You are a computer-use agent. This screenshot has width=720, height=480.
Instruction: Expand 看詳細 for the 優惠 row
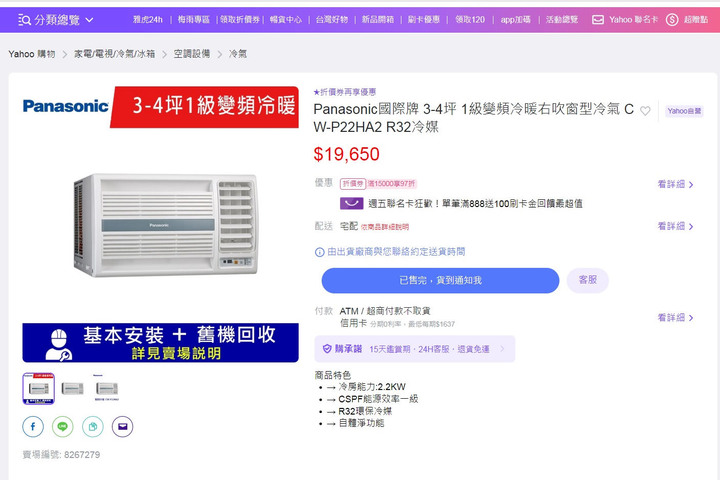point(675,184)
